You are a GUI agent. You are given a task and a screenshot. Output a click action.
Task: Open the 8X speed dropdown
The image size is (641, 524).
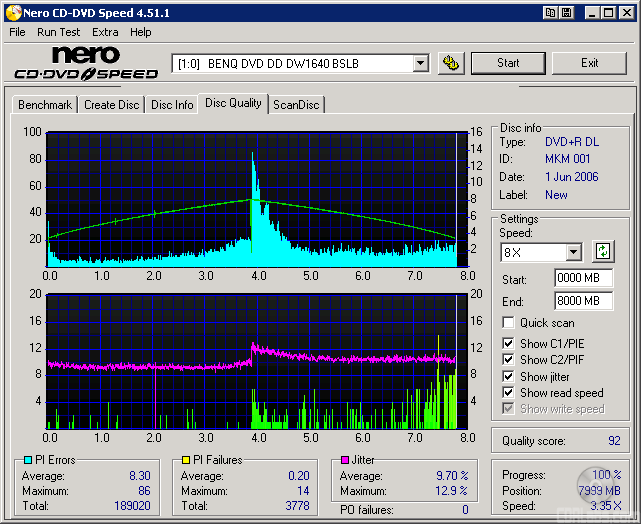(x=573, y=252)
